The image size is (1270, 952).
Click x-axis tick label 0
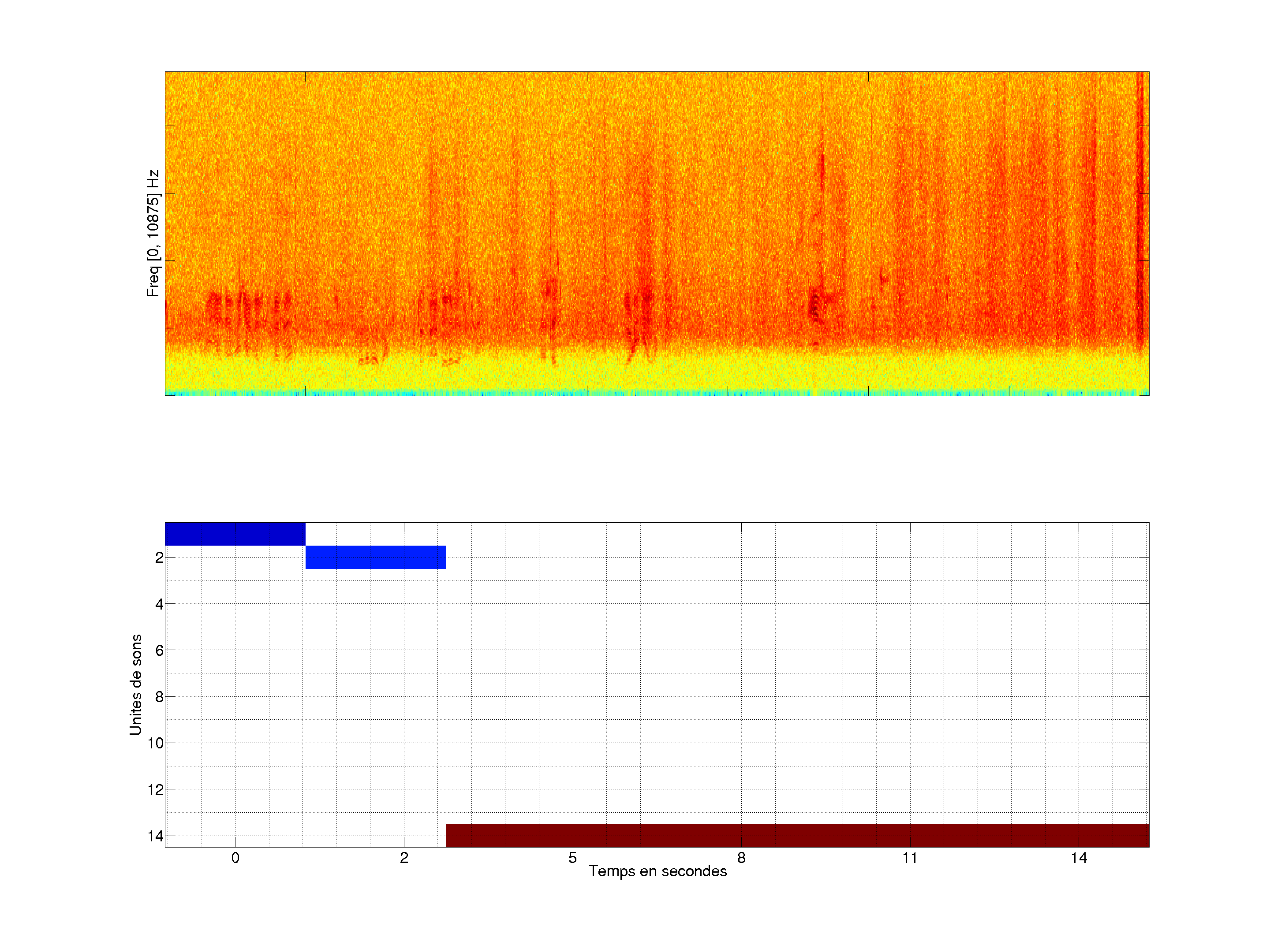[235, 858]
